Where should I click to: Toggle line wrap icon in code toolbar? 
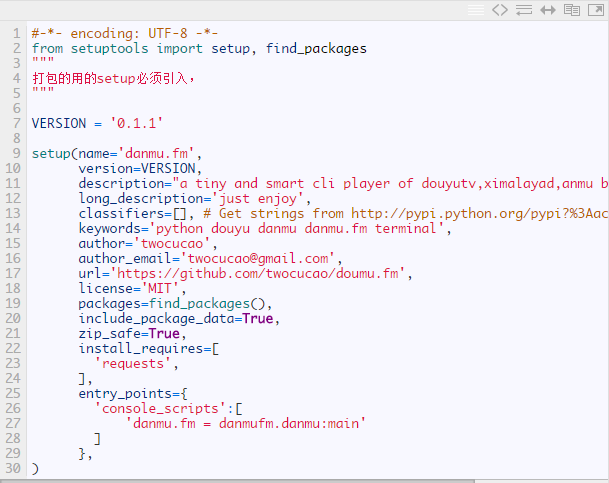coord(524,10)
